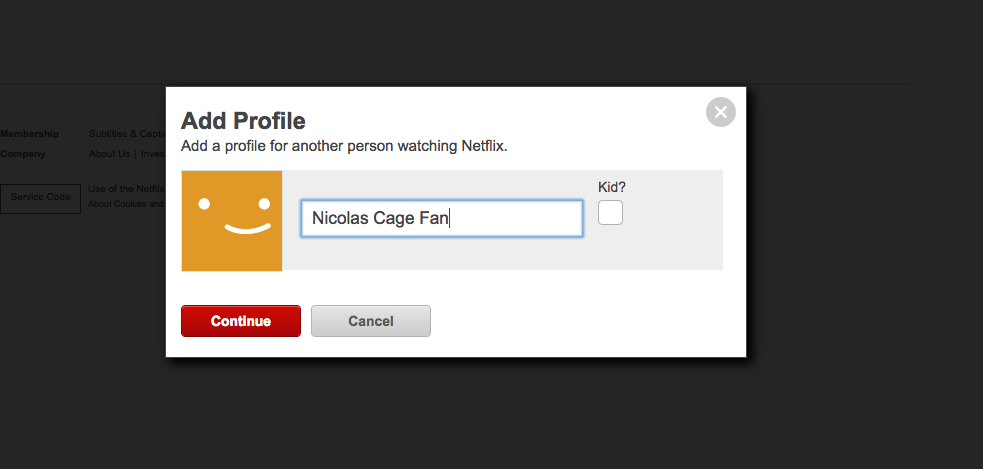Click into the profile name field
The width and height of the screenshot is (983, 469).
[x=441, y=218]
